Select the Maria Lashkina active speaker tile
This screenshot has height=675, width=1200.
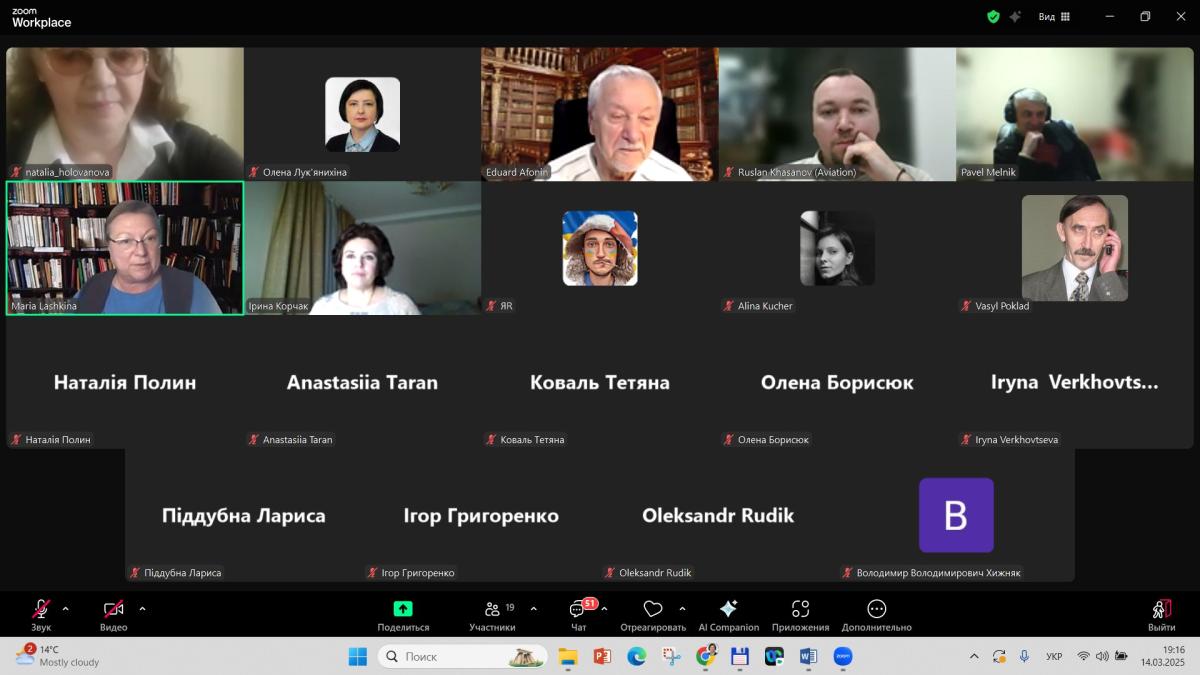click(x=125, y=247)
